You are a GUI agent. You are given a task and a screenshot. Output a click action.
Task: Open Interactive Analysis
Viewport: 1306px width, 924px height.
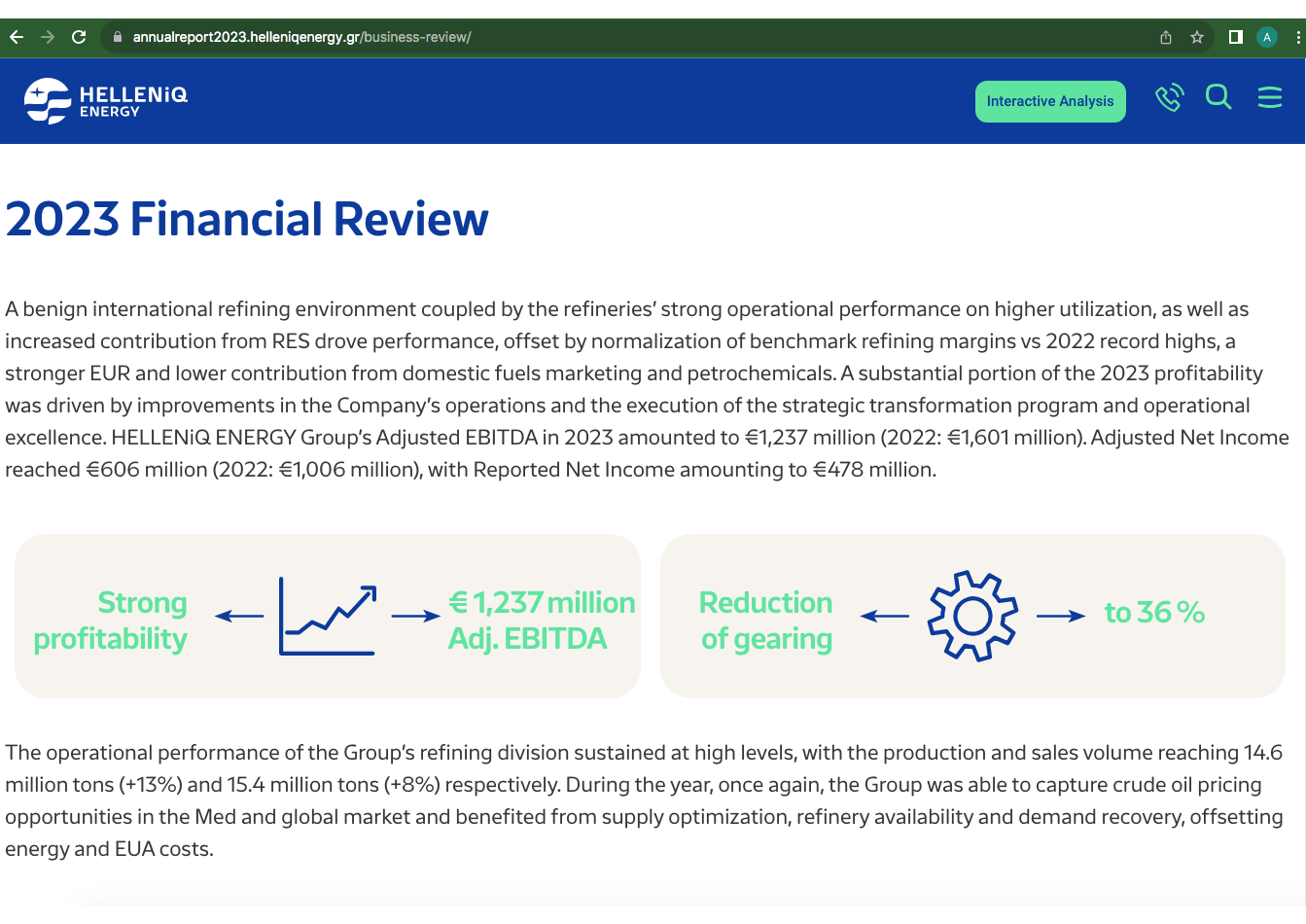1050,101
